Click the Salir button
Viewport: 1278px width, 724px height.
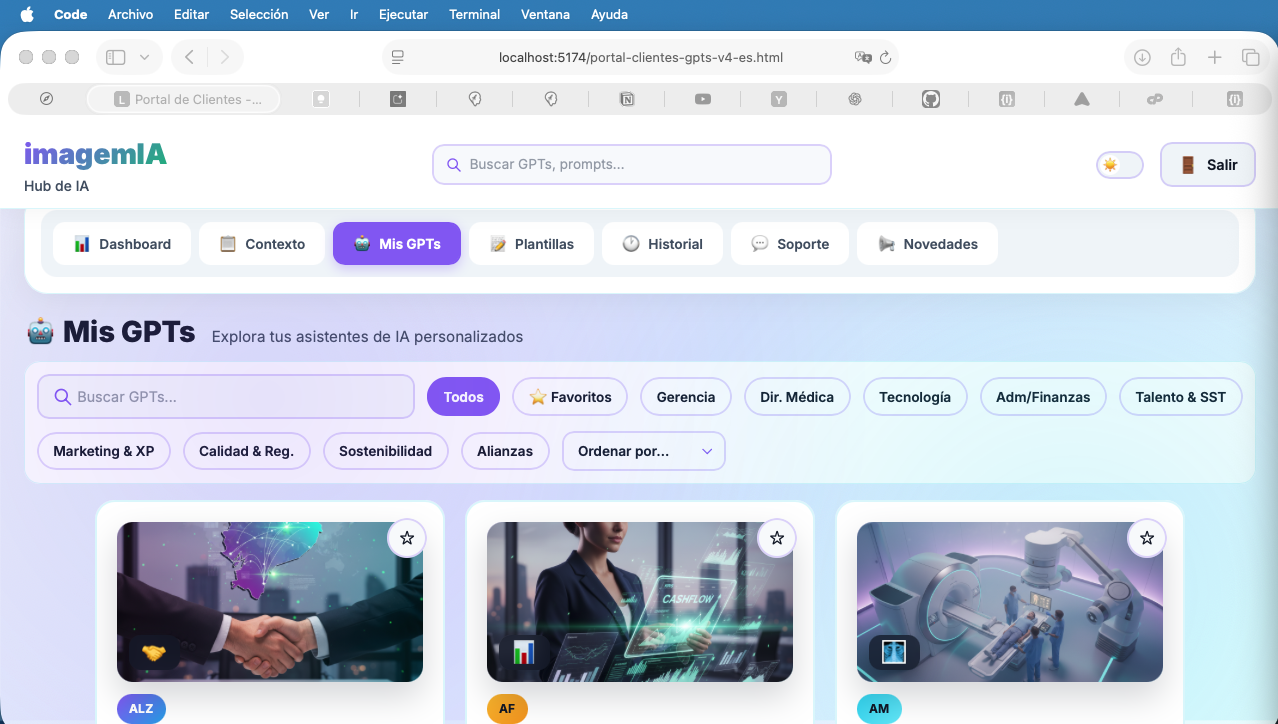(x=1207, y=164)
